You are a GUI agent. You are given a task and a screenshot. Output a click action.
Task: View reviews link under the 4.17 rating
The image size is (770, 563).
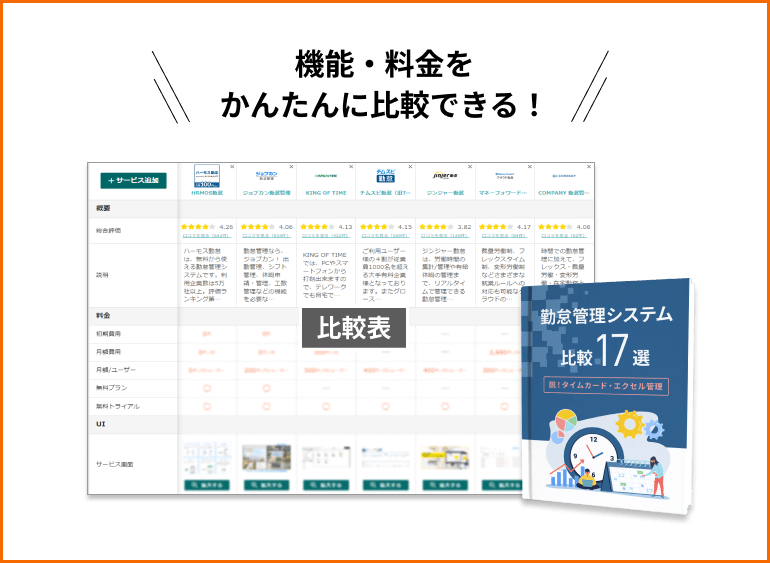point(505,236)
